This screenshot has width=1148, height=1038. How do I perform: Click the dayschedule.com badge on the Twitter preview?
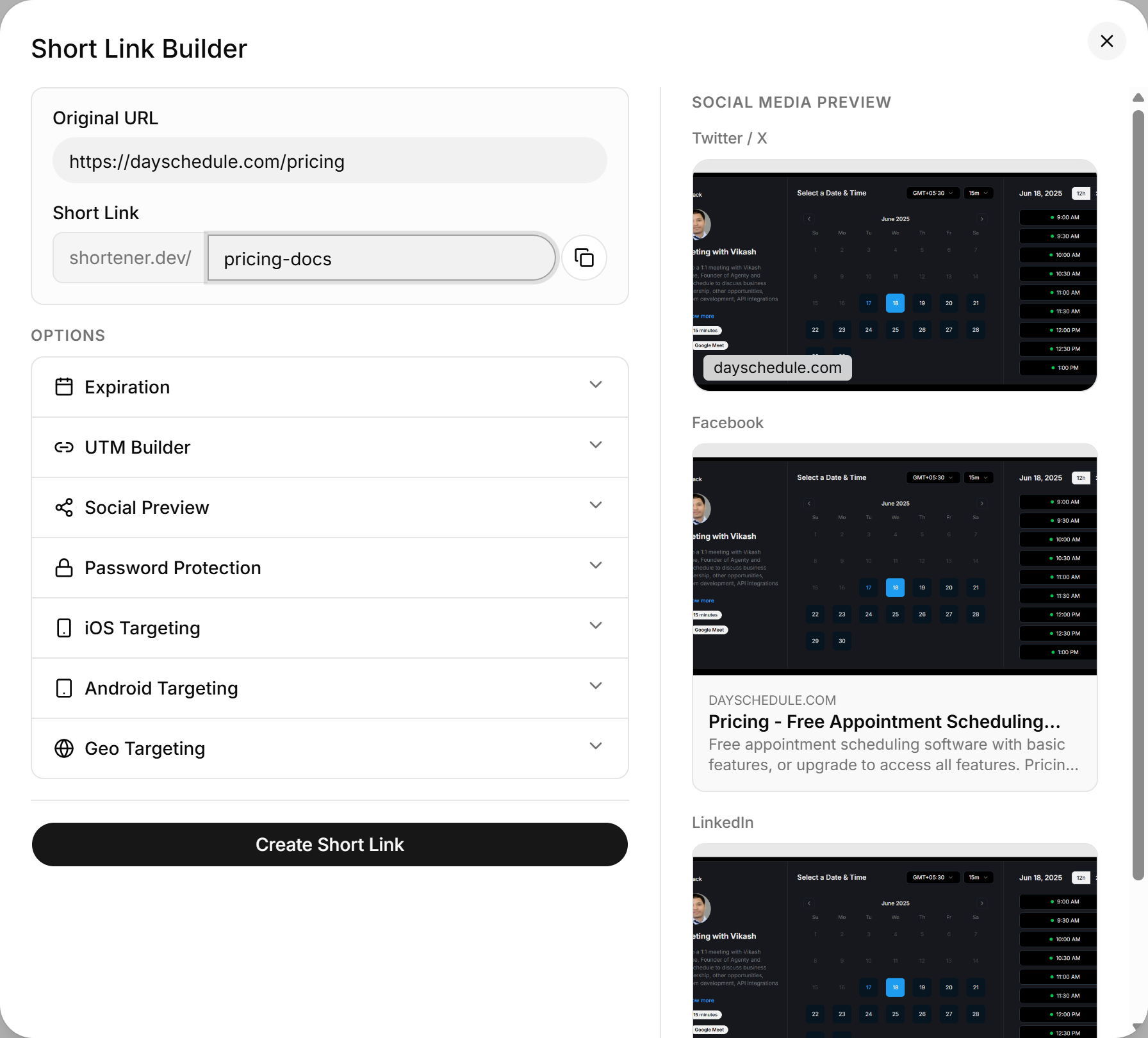(778, 368)
